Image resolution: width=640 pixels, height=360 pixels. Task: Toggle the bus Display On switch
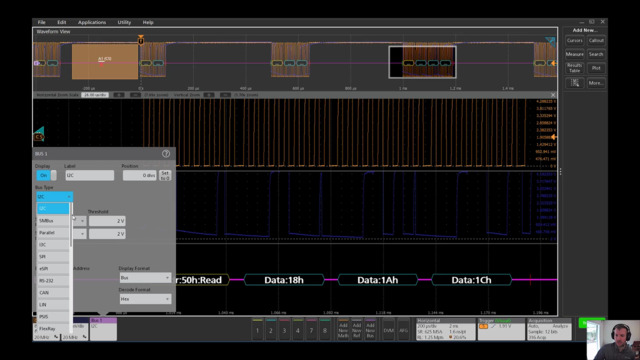(46, 175)
